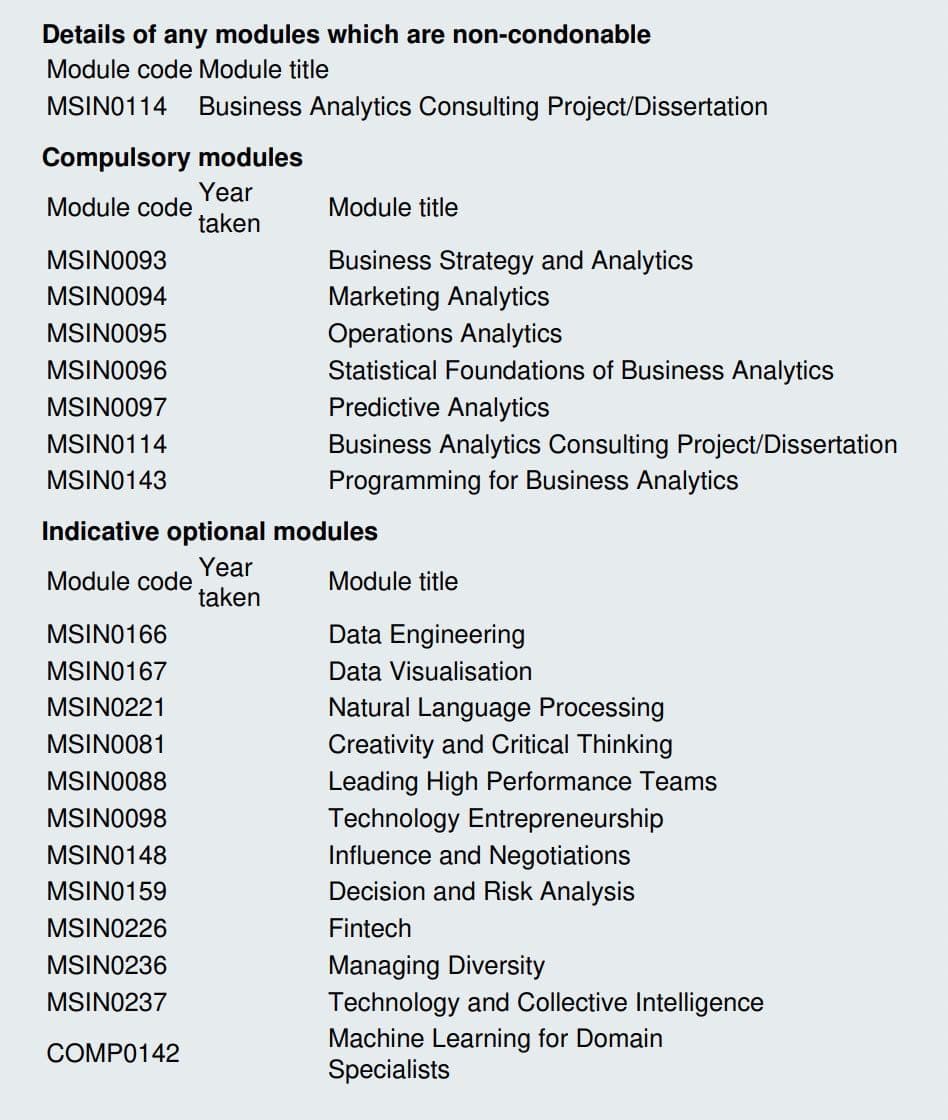Select Programming for Business Analytics title
948x1120 pixels.
click(533, 481)
